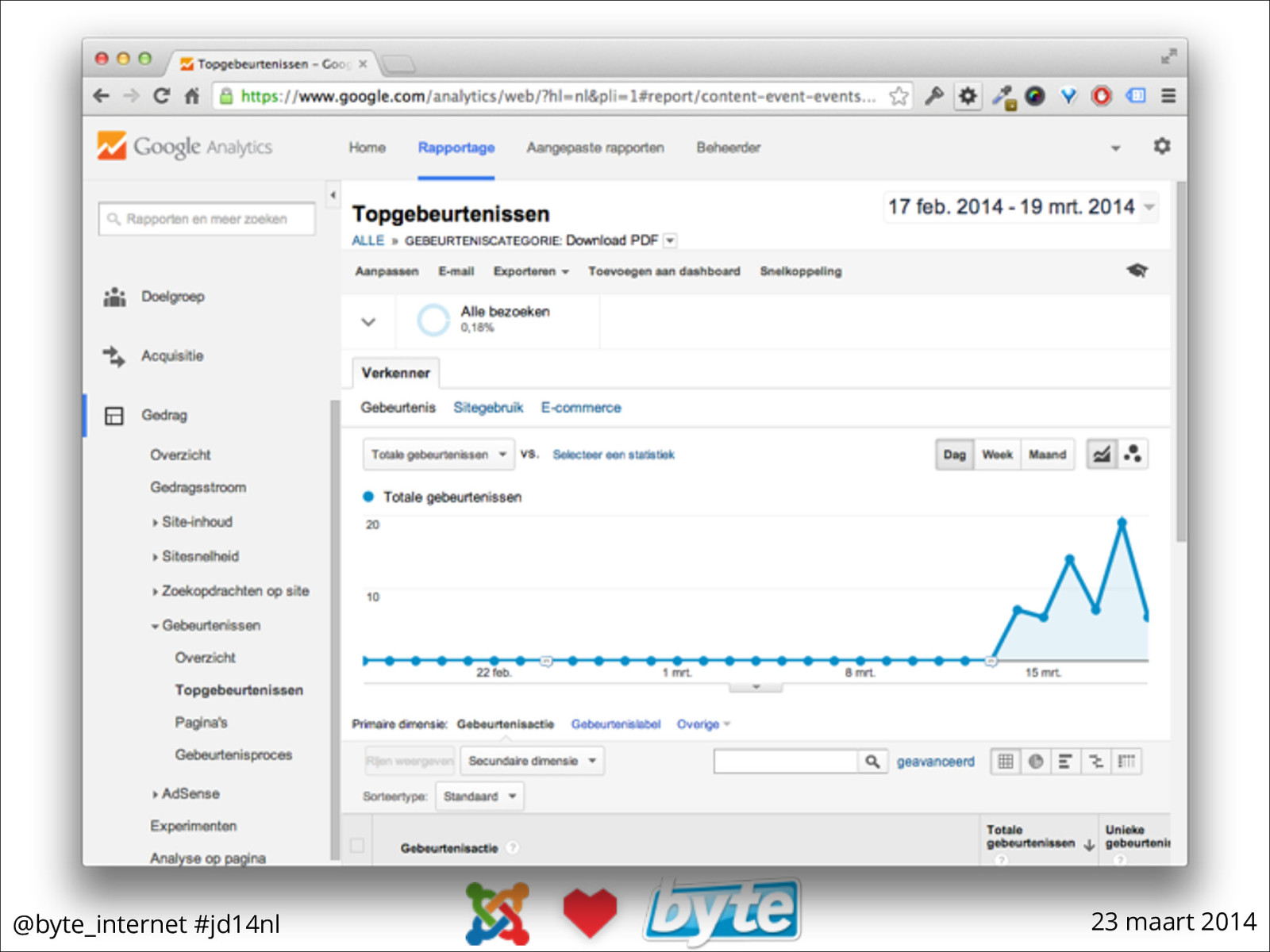Click the peak data point on chart
Viewport: 1270px width, 952px height.
[1122, 523]
